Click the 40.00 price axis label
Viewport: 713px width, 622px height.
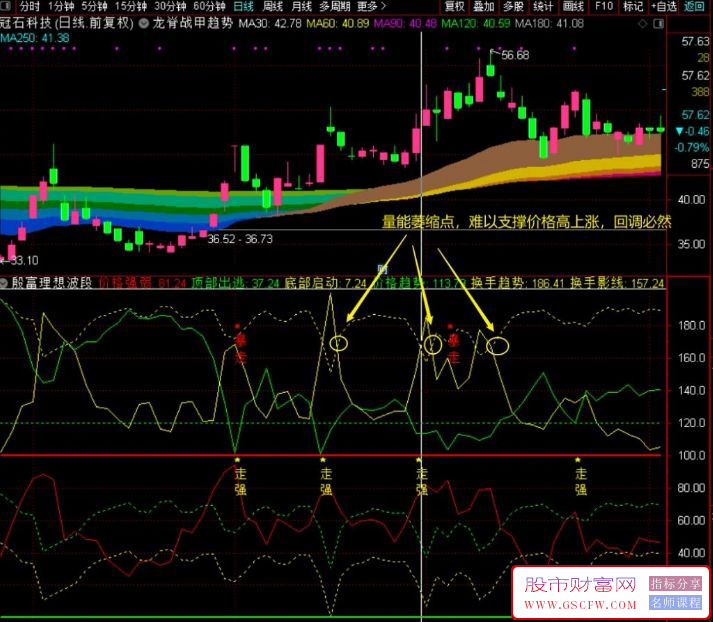coord(691,199)
